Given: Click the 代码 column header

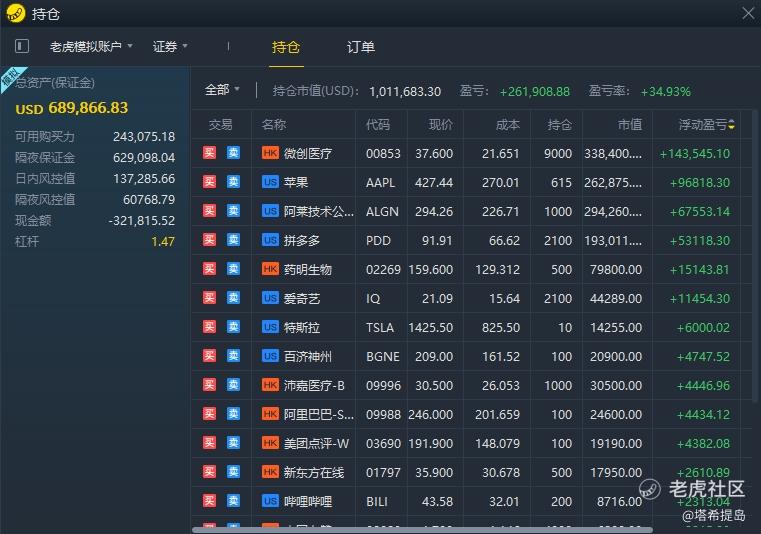Looking at the screenshot, I should click(378, 125).
